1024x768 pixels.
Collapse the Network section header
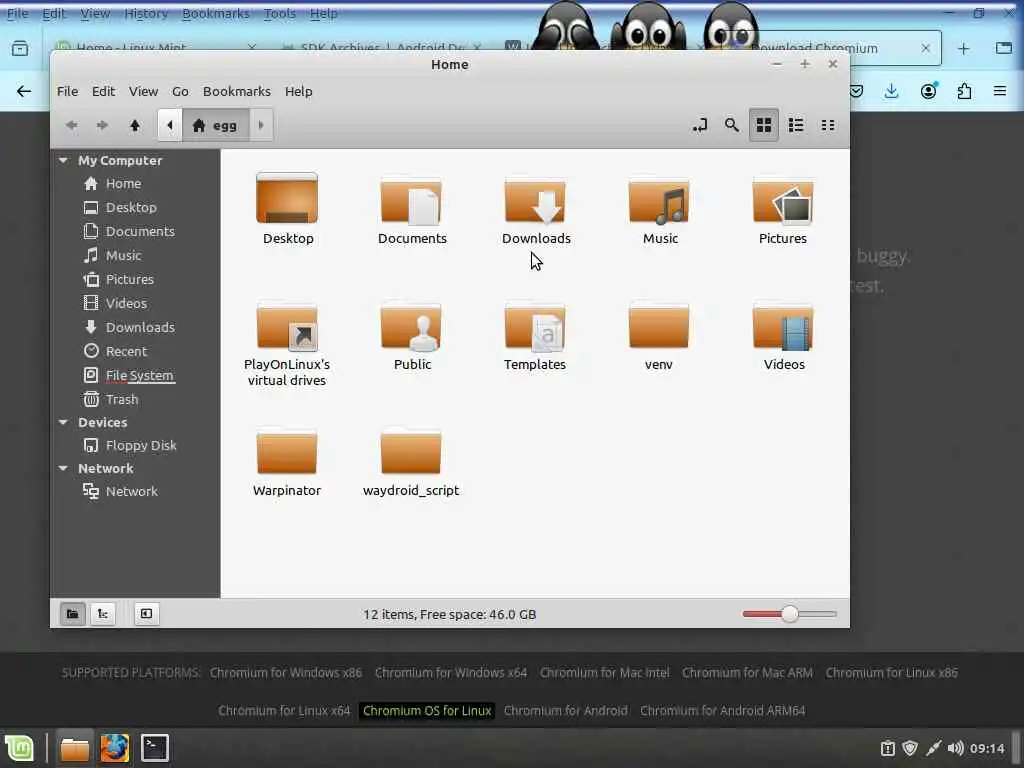63,468
